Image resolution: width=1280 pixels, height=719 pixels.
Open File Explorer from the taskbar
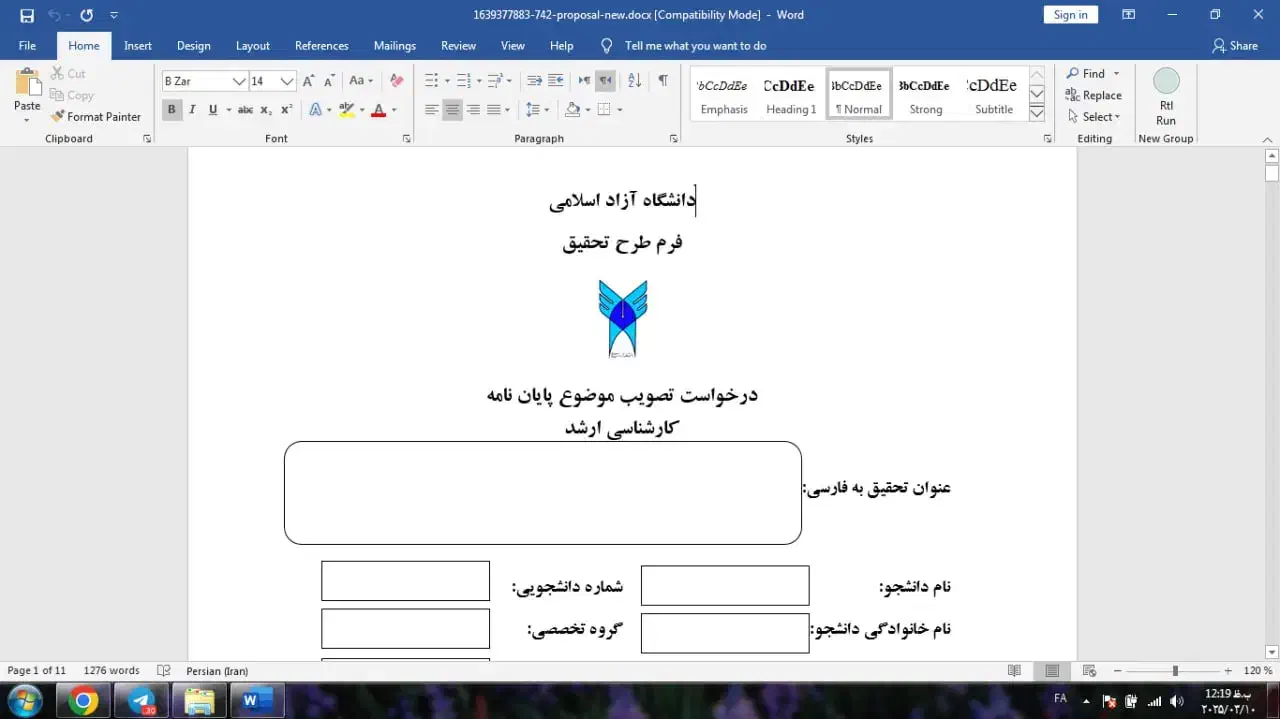pos(199,701)
